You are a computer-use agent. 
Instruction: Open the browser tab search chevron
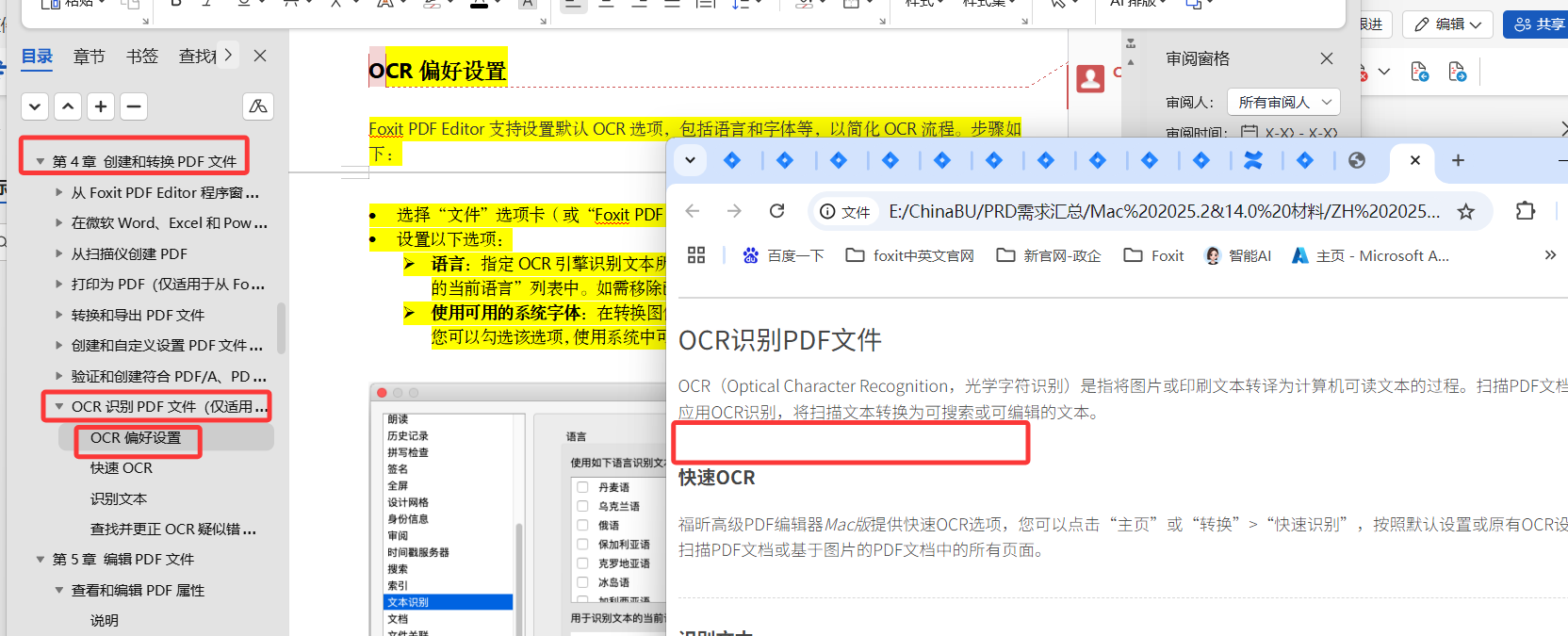point(690,160)
